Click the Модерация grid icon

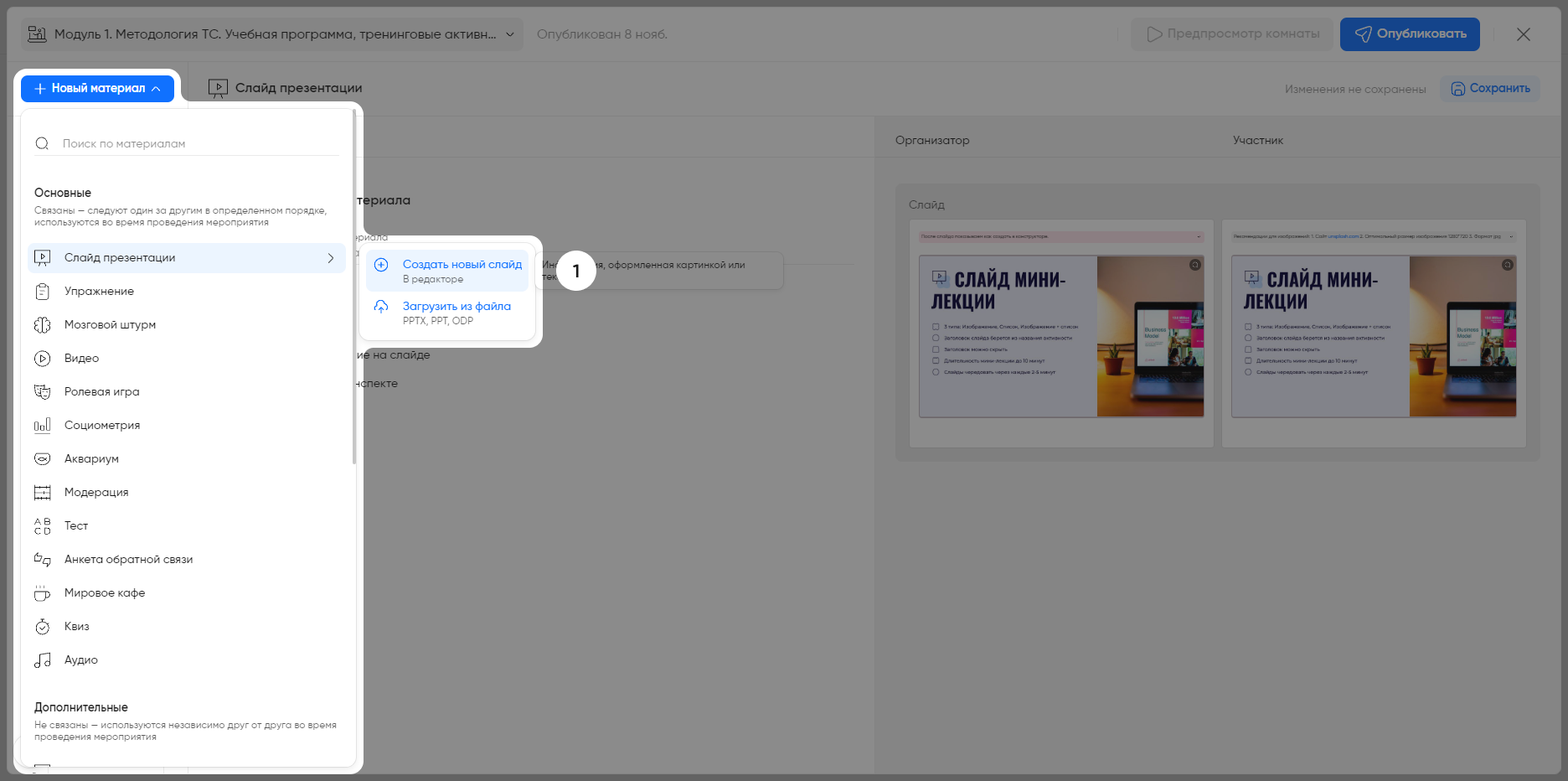43,493
